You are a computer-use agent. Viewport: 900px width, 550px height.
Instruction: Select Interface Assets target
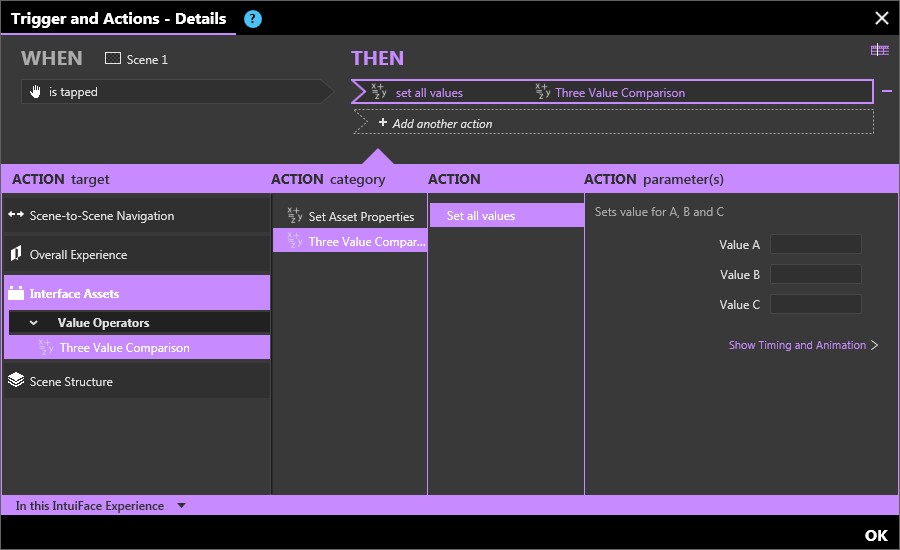pyautogui.click(x=137, y=293)
